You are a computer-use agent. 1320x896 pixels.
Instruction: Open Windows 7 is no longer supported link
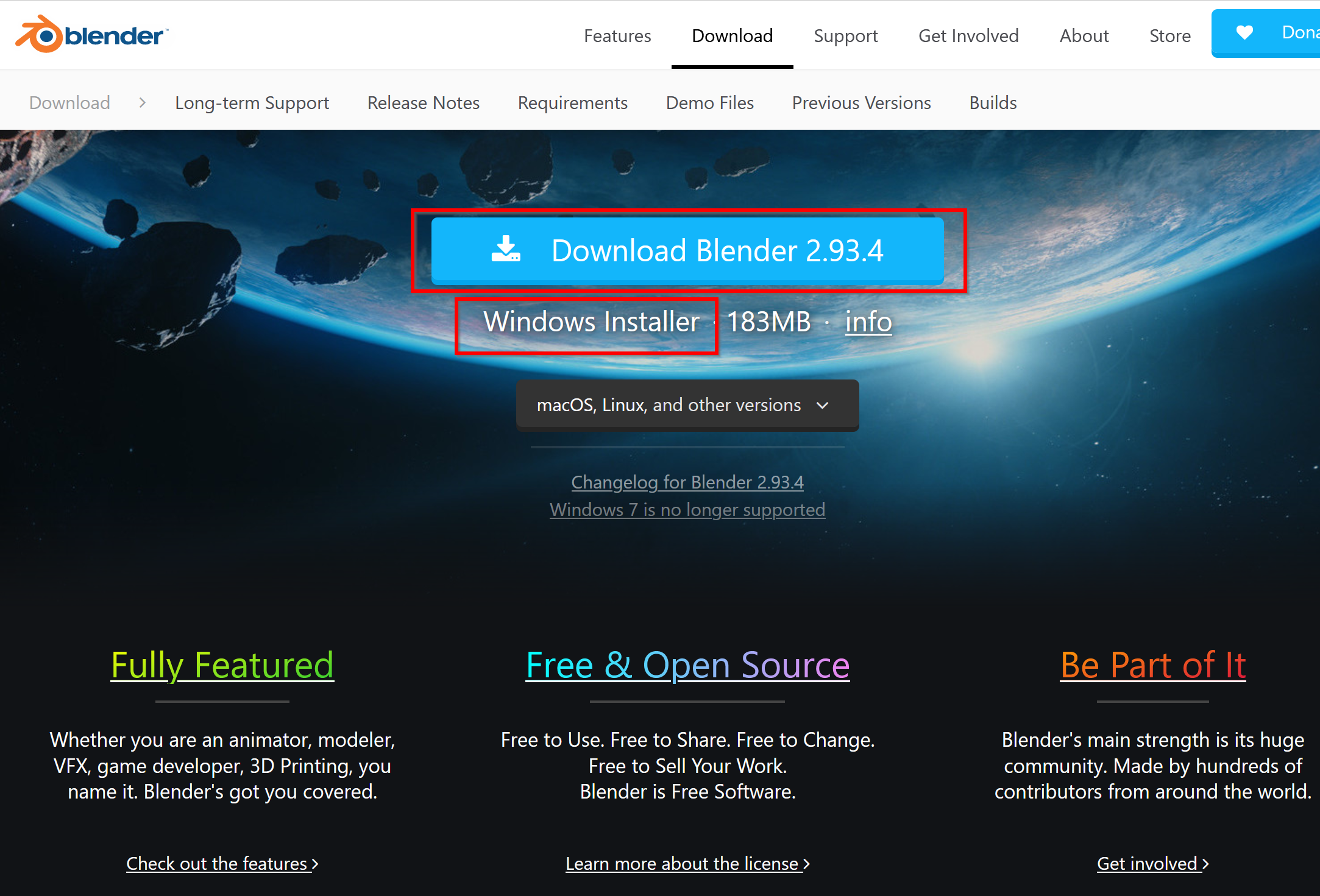point(687,509)
